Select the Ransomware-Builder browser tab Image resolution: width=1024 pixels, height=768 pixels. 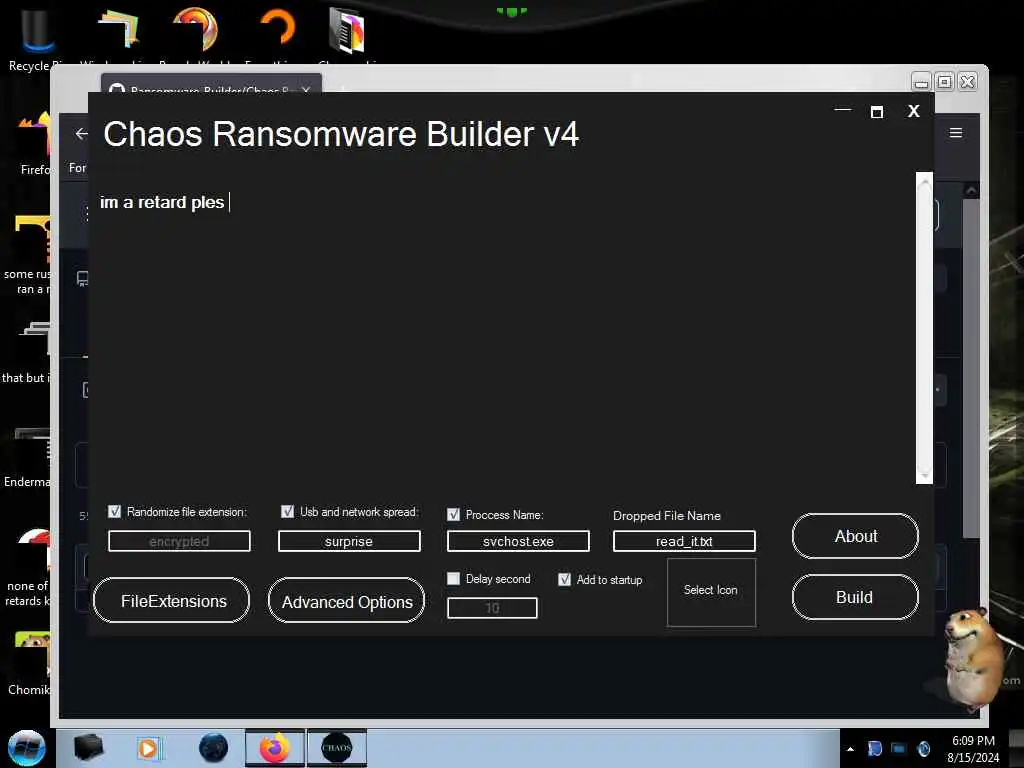click(211, 84)
